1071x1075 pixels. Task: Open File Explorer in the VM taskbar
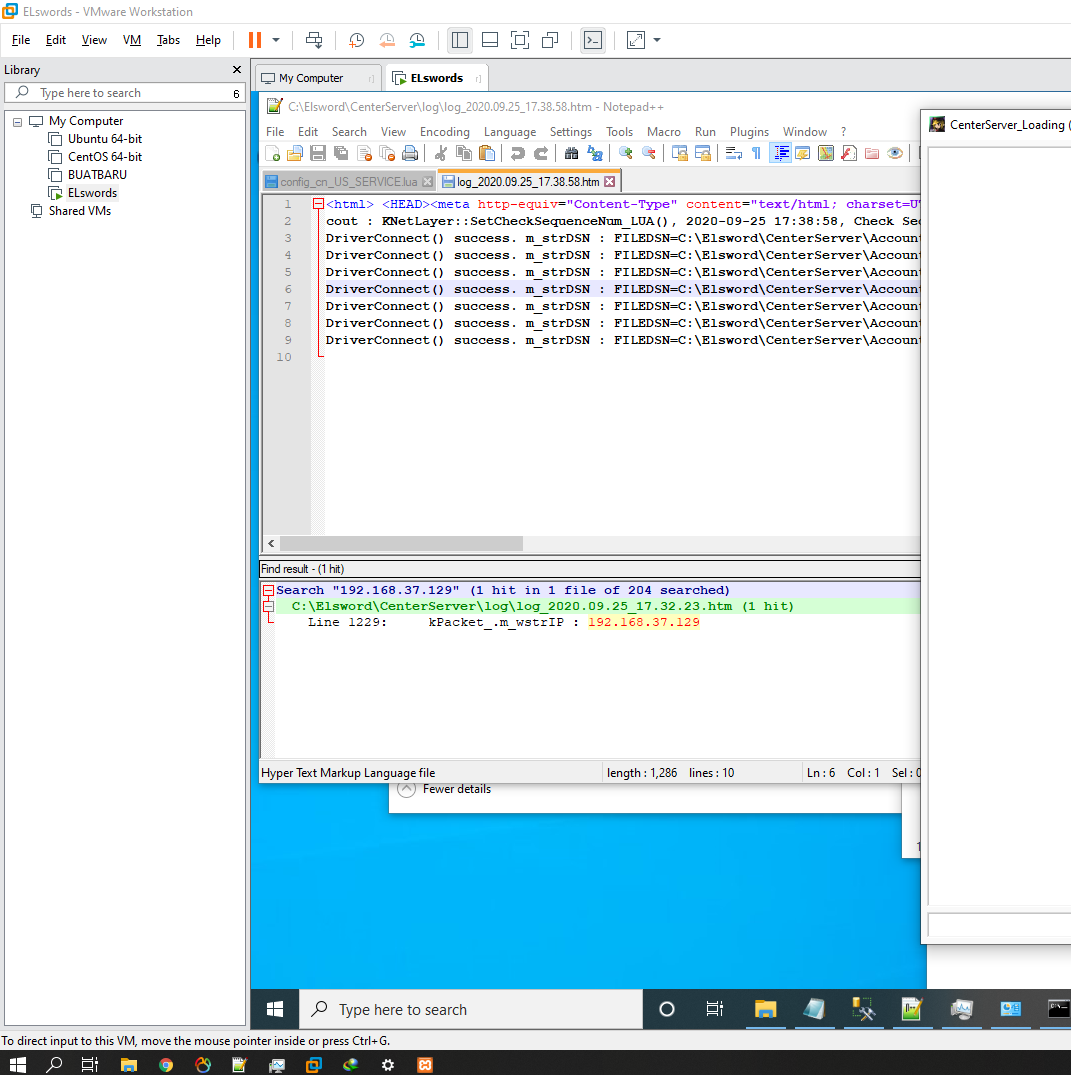pyautogui.click(x=765, y=1009)
